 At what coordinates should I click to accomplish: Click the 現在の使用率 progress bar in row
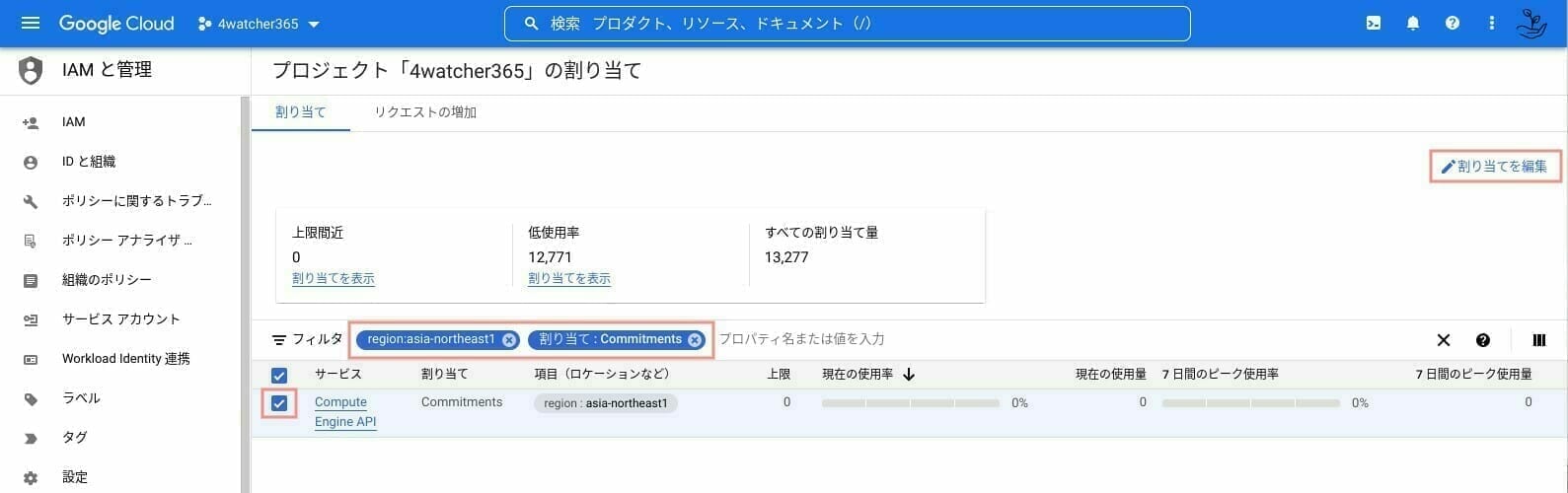[910, 403]
